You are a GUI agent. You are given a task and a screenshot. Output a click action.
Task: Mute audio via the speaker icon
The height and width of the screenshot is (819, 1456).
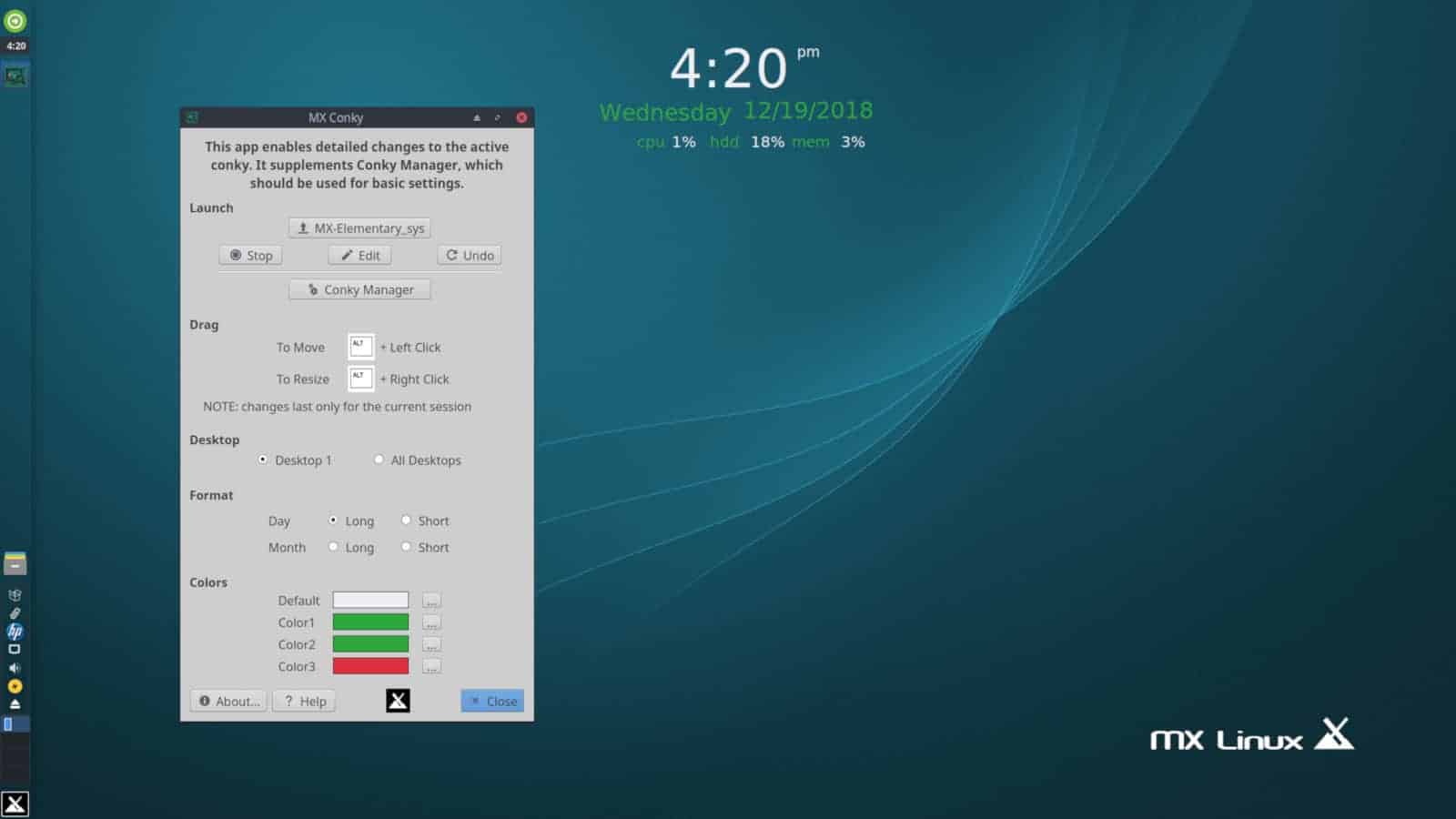coord(14,667)
